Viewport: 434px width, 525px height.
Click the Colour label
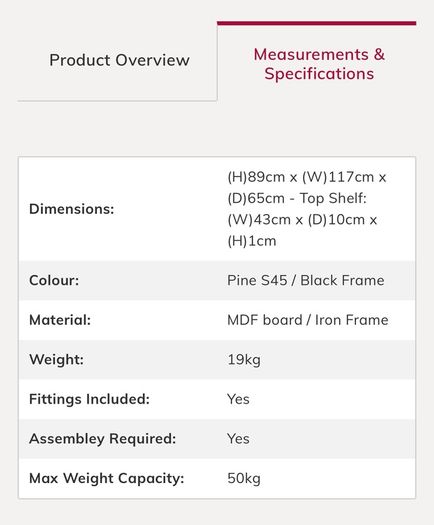[54, 280]
